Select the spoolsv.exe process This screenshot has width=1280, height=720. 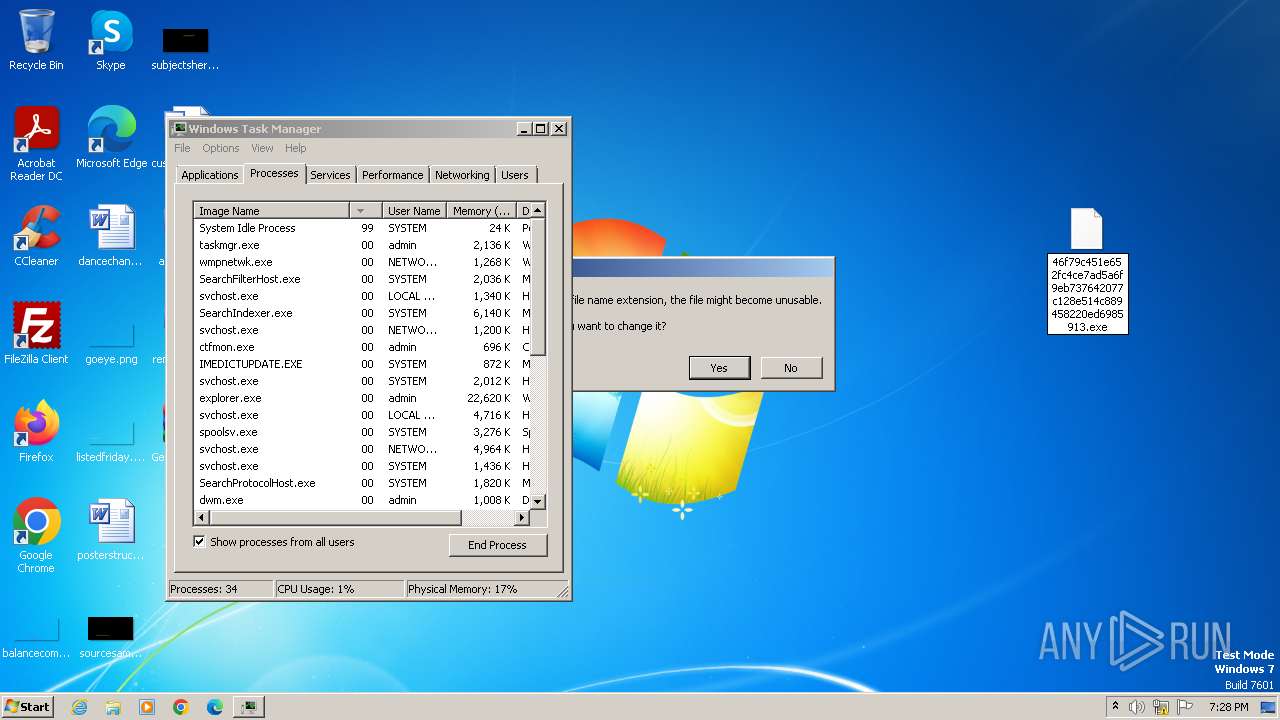(x=361, y=432)
